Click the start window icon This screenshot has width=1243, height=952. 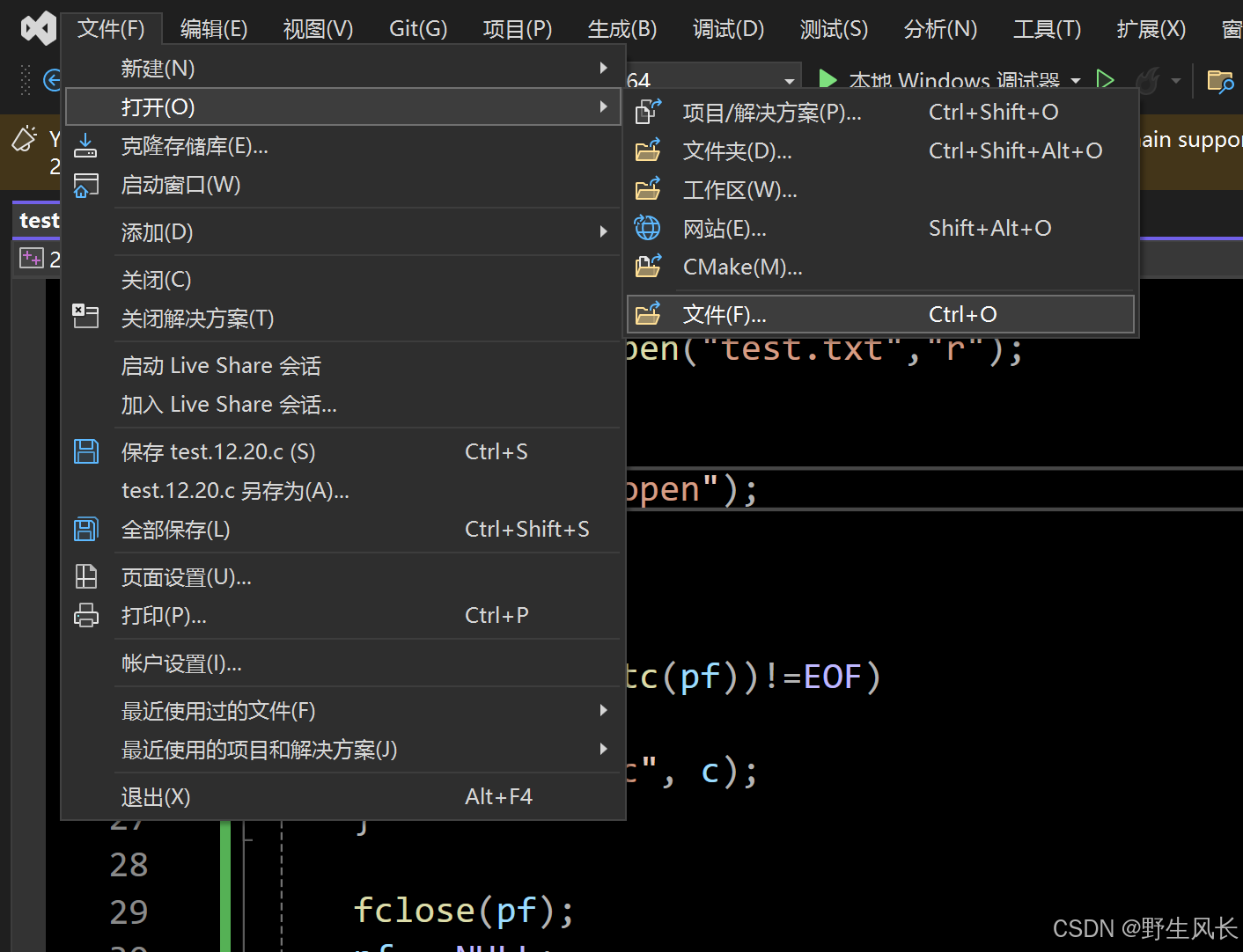(x=85, y=185)
